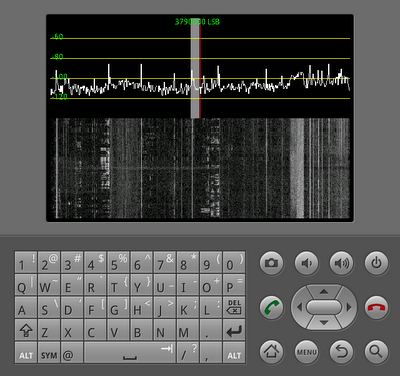This screenshot has height=376, width=400.
Task: Click the gray tuning filter band on spectrum
Action: tap(195, 68)
